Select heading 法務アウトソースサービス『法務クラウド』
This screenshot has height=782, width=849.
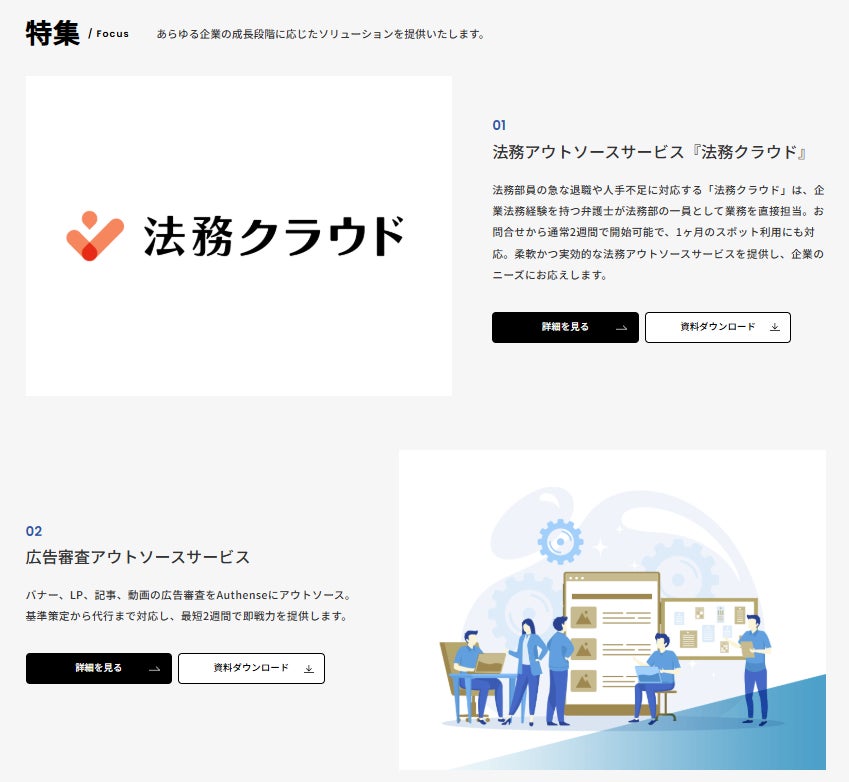point(650,152)
